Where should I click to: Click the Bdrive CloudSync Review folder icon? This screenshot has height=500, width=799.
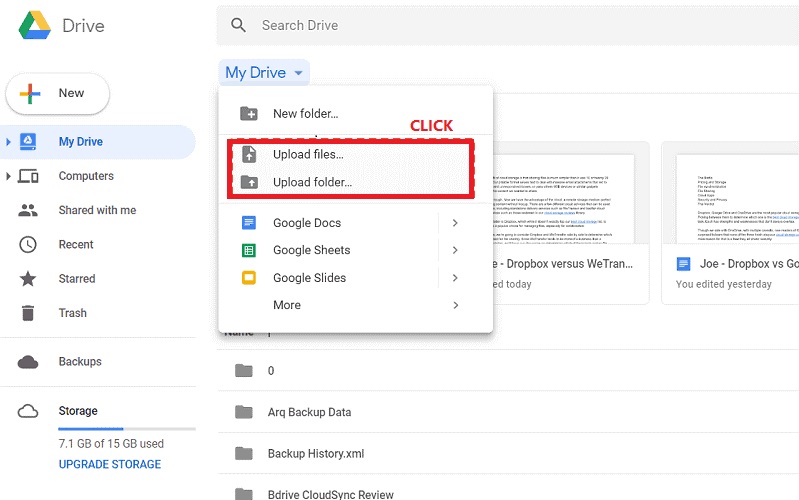244,494
